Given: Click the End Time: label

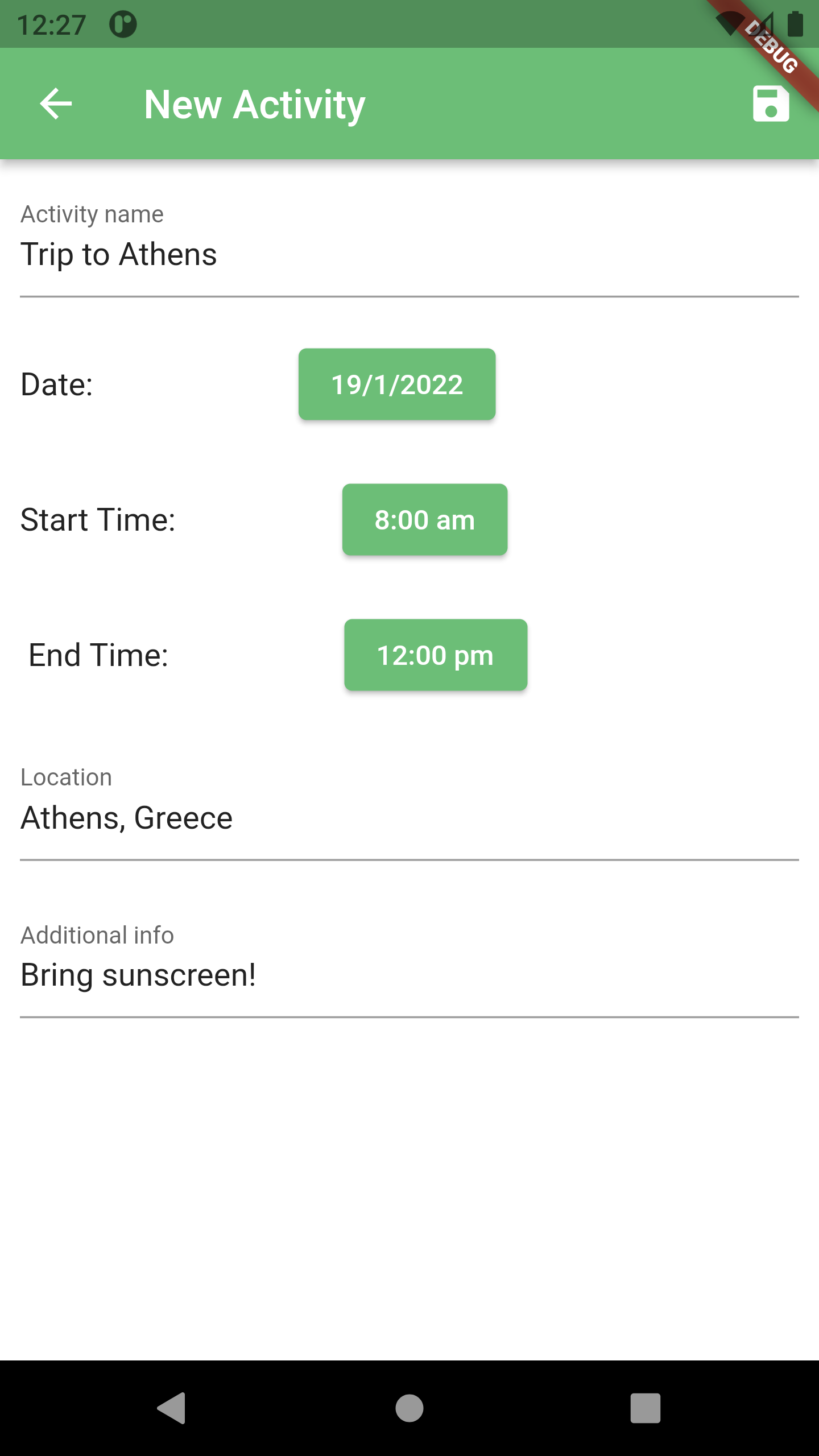Looking at the screenshot, I should (98, 655).
